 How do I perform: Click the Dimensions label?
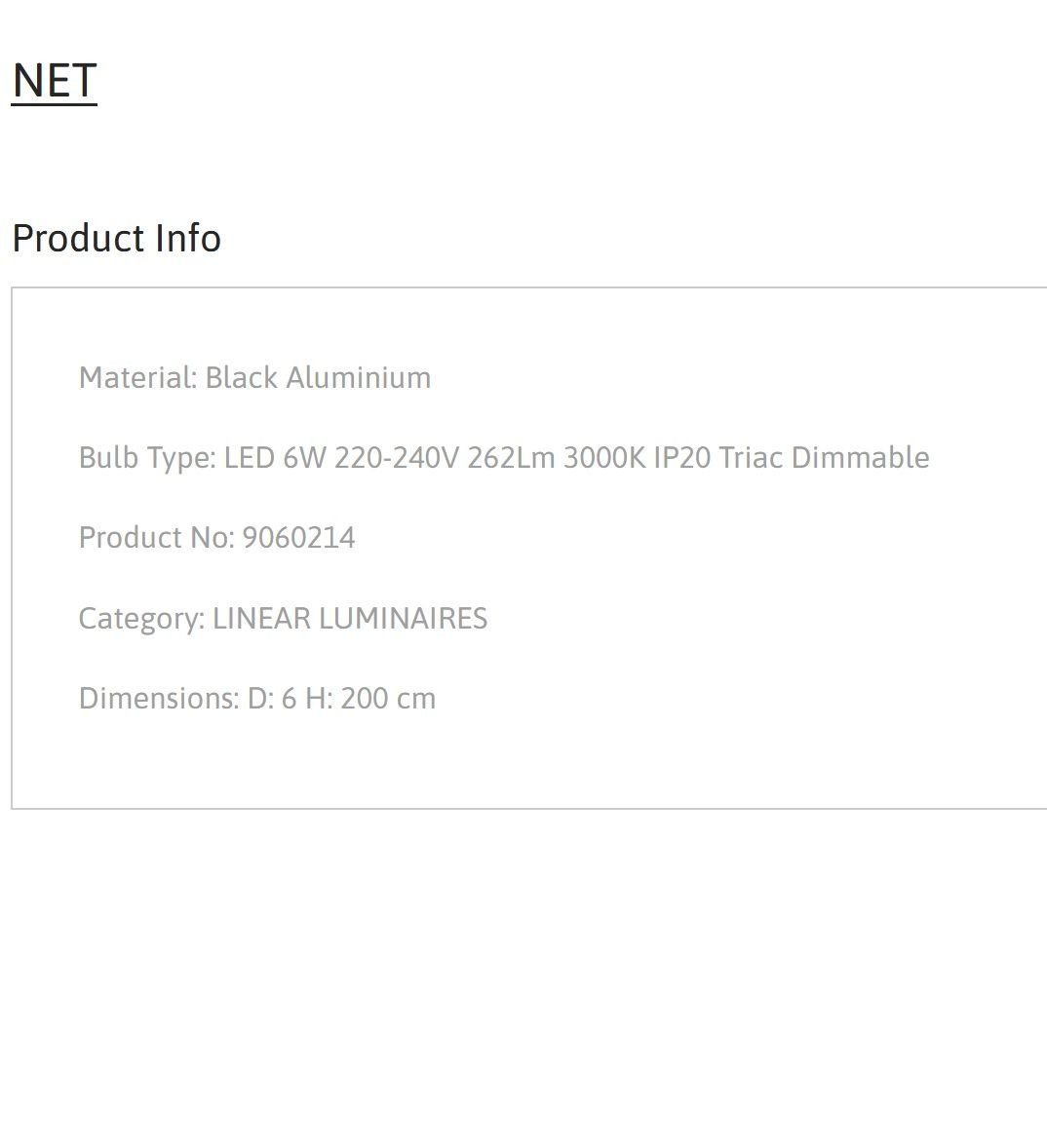[159, 699]
